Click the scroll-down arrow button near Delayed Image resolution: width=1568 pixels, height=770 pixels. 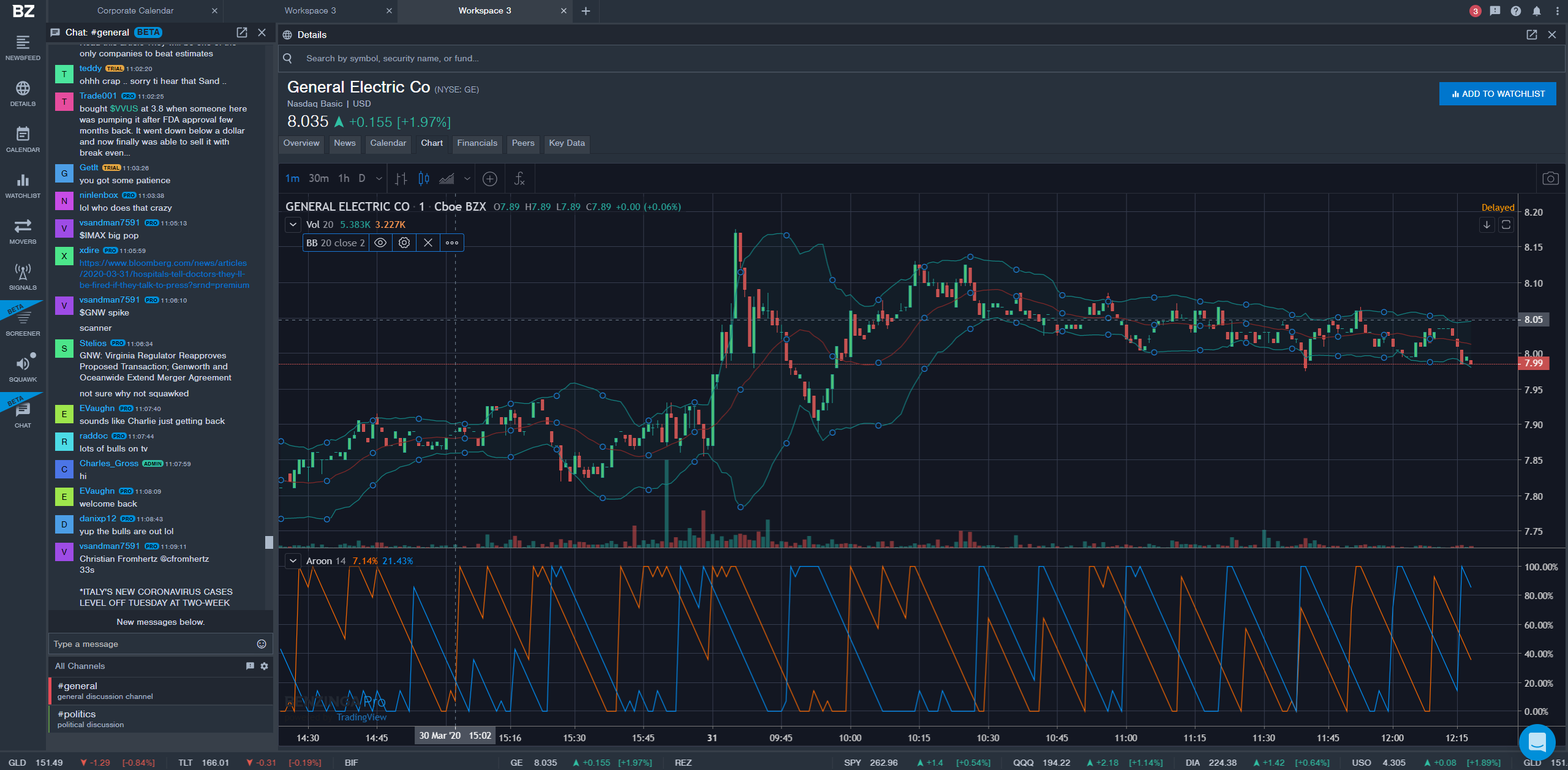tap(1487, 225)
